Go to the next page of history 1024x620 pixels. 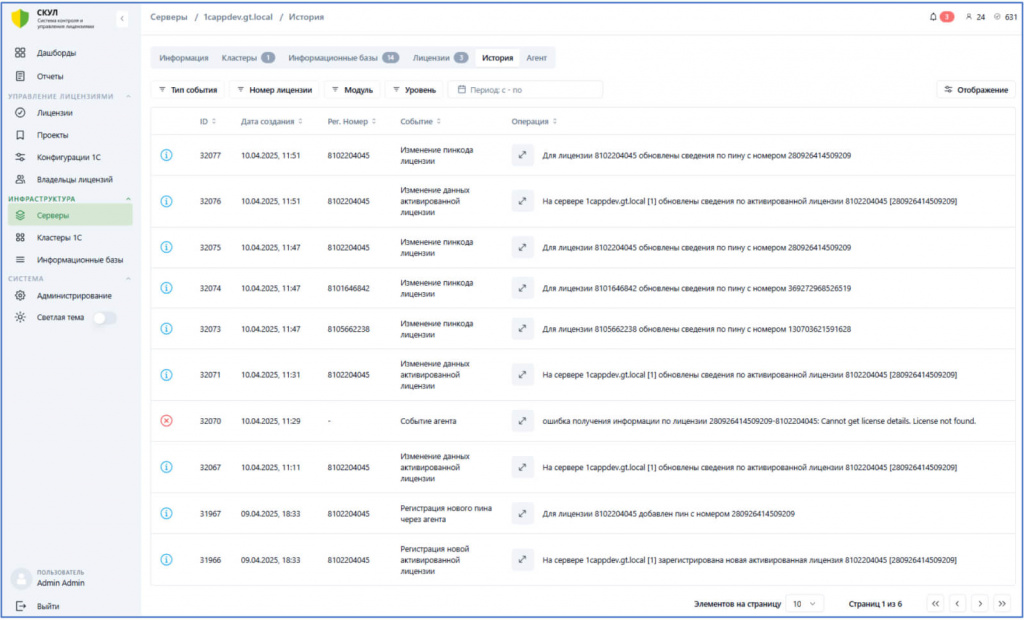pyautogui.click(x=980, y=604)
